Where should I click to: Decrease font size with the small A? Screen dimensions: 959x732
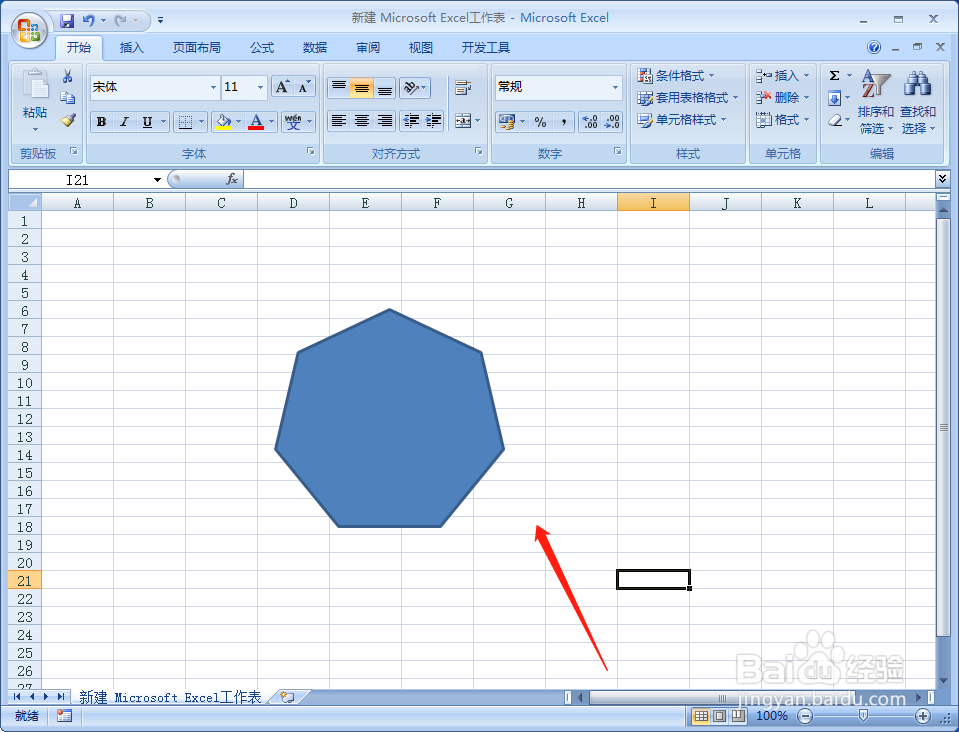tap(304, 87)
